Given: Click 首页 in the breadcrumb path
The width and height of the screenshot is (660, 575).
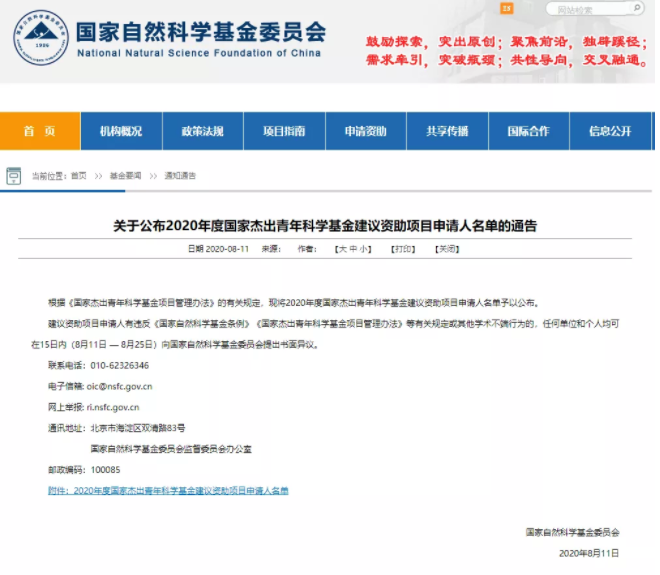Looking at the screenshot, I should click(x=79, y=176).
